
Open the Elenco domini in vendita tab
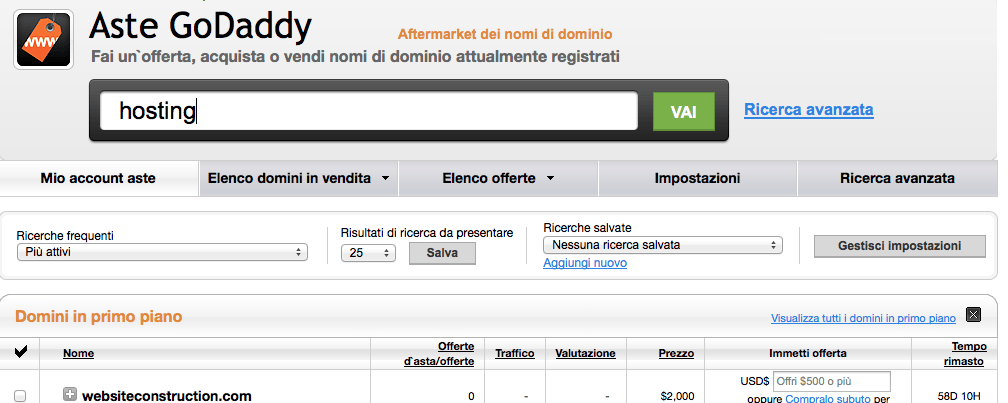click(299, 178)
